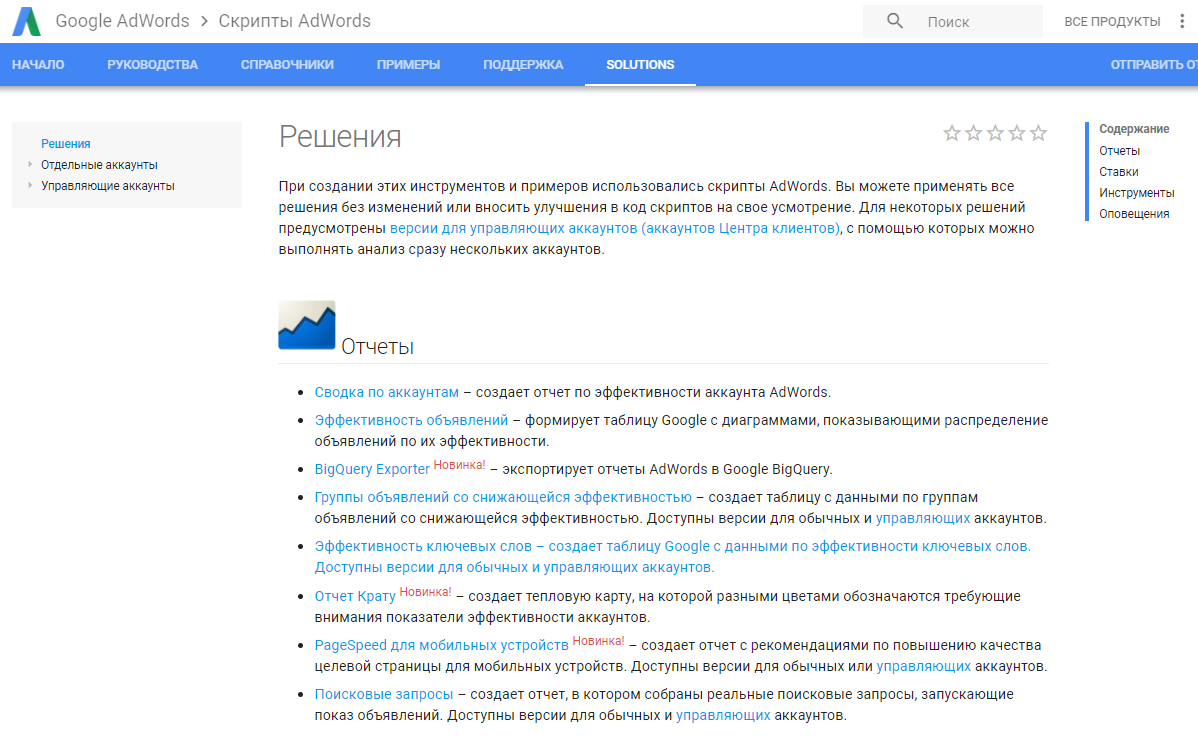The width and height of the screenshot is (1198, 753).
Task: Open the СПРАВОЧНИКИ tab
Action: (287, 65)
